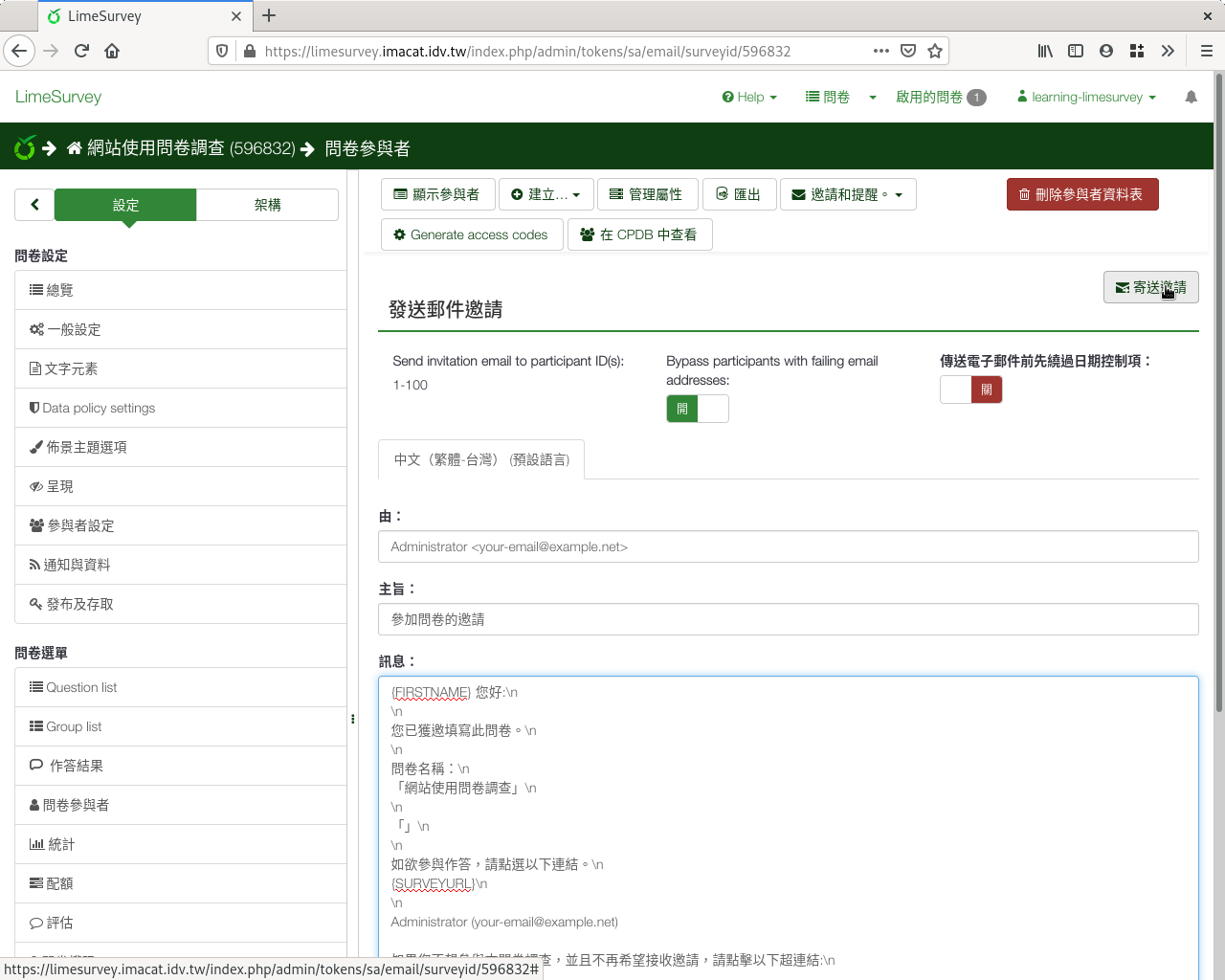
Task: Go to browser Home icon
Action: [x=112, y=51]
